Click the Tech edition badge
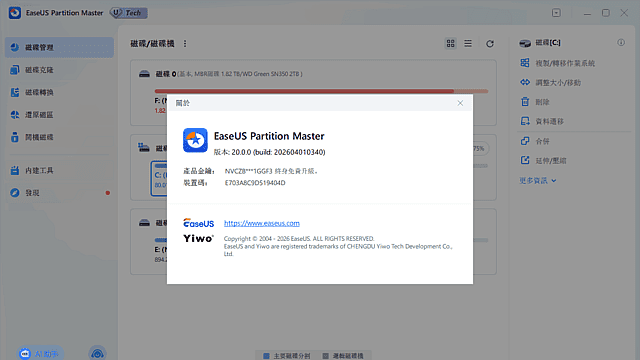640x360 pixels. (x=129, y=13)
